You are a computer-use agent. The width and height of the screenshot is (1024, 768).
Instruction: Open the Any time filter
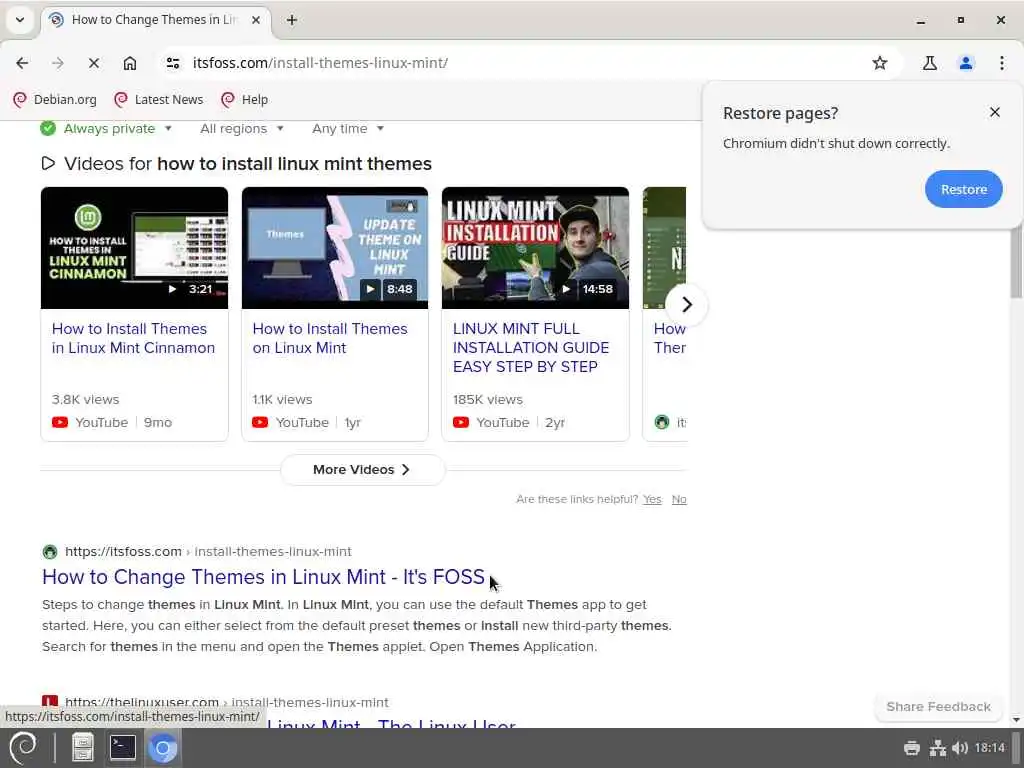point(347,129)
